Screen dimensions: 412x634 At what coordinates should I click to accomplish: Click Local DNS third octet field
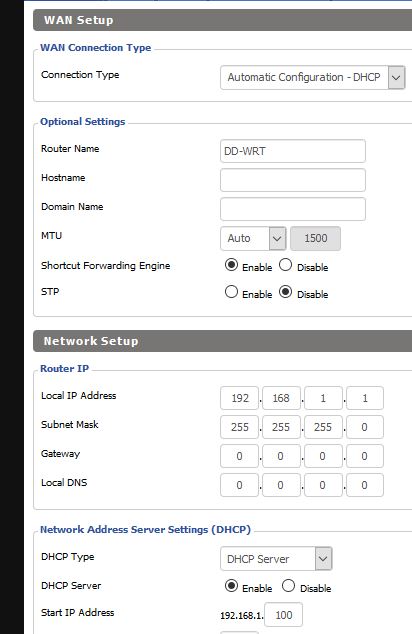pos(323,485)
